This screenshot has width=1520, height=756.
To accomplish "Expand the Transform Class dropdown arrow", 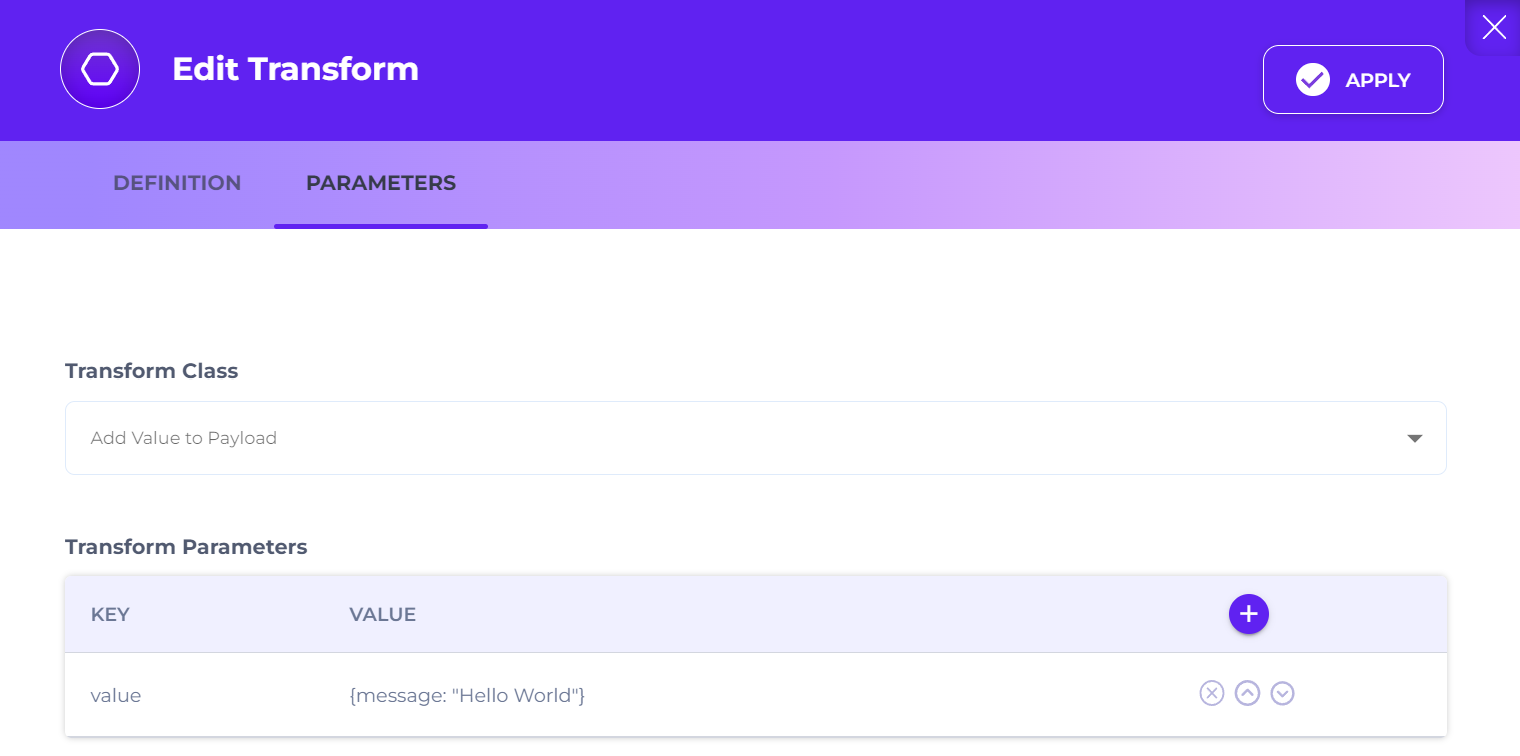I will [1414, 438].
